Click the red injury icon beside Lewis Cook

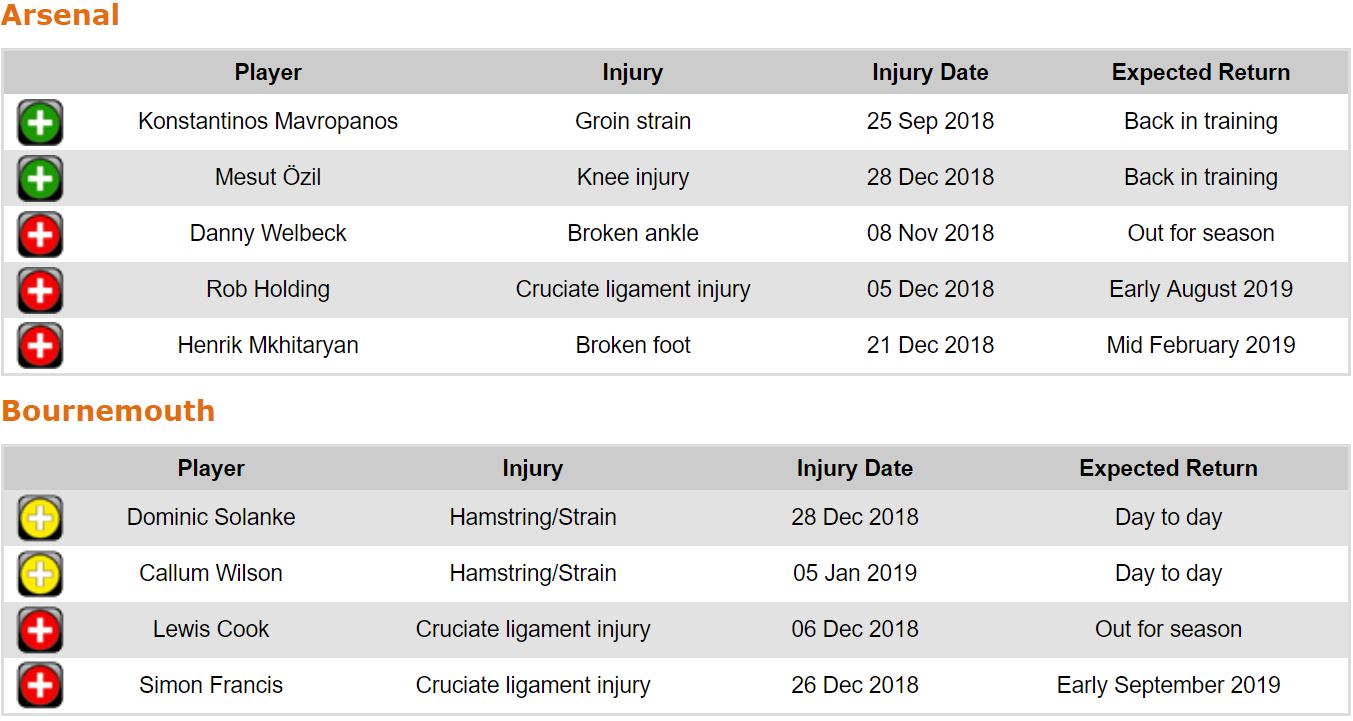[x=40, y=630]
